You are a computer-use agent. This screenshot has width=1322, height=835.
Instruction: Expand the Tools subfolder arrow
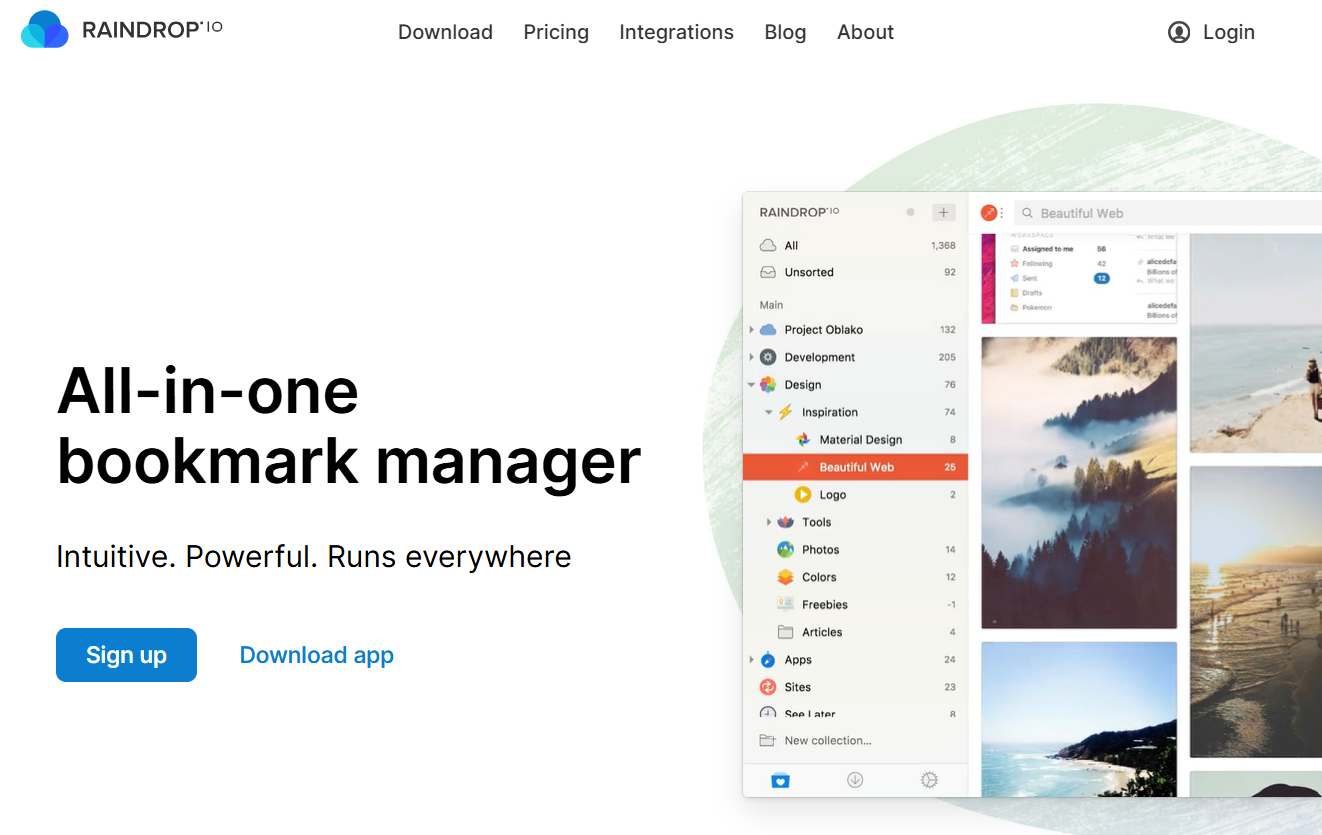(x=769, y=522)
